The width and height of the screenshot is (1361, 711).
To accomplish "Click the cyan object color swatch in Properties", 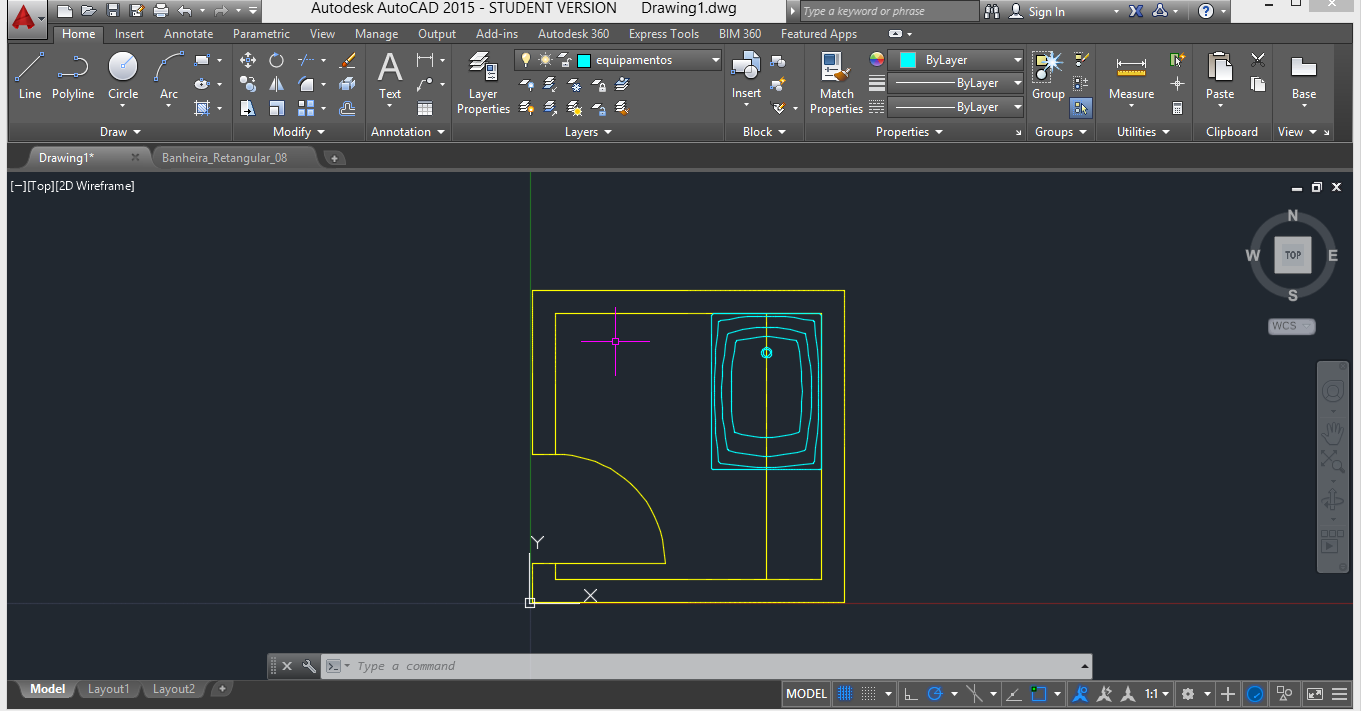I will (908, 60).
